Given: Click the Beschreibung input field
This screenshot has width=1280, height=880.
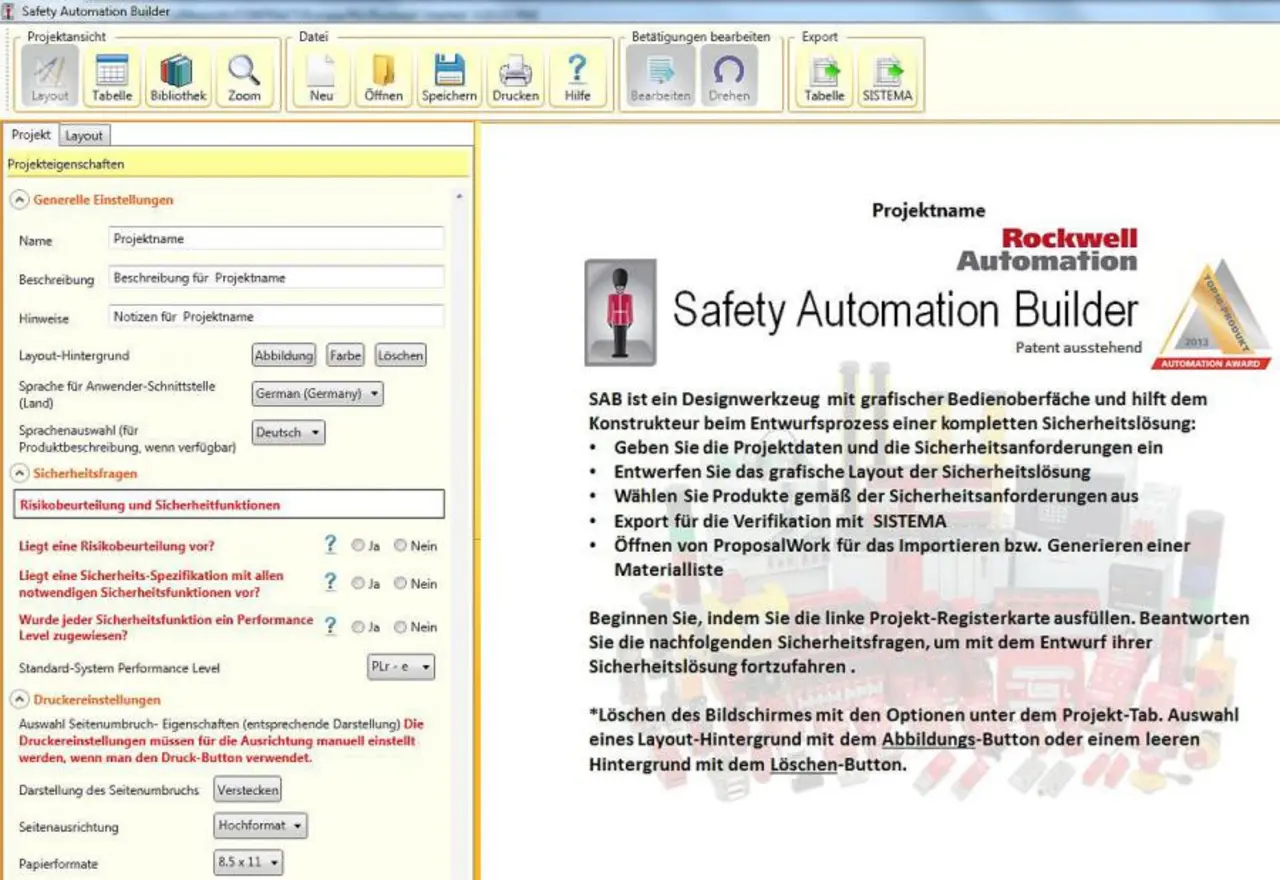Looking at the screenshot, I should click(x=276, y=277).
